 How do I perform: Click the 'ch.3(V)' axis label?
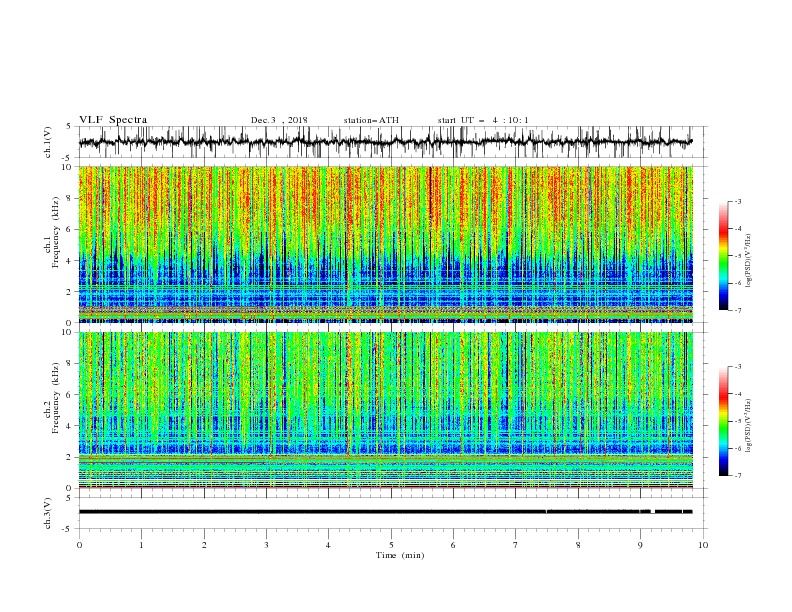click(48, 513)
